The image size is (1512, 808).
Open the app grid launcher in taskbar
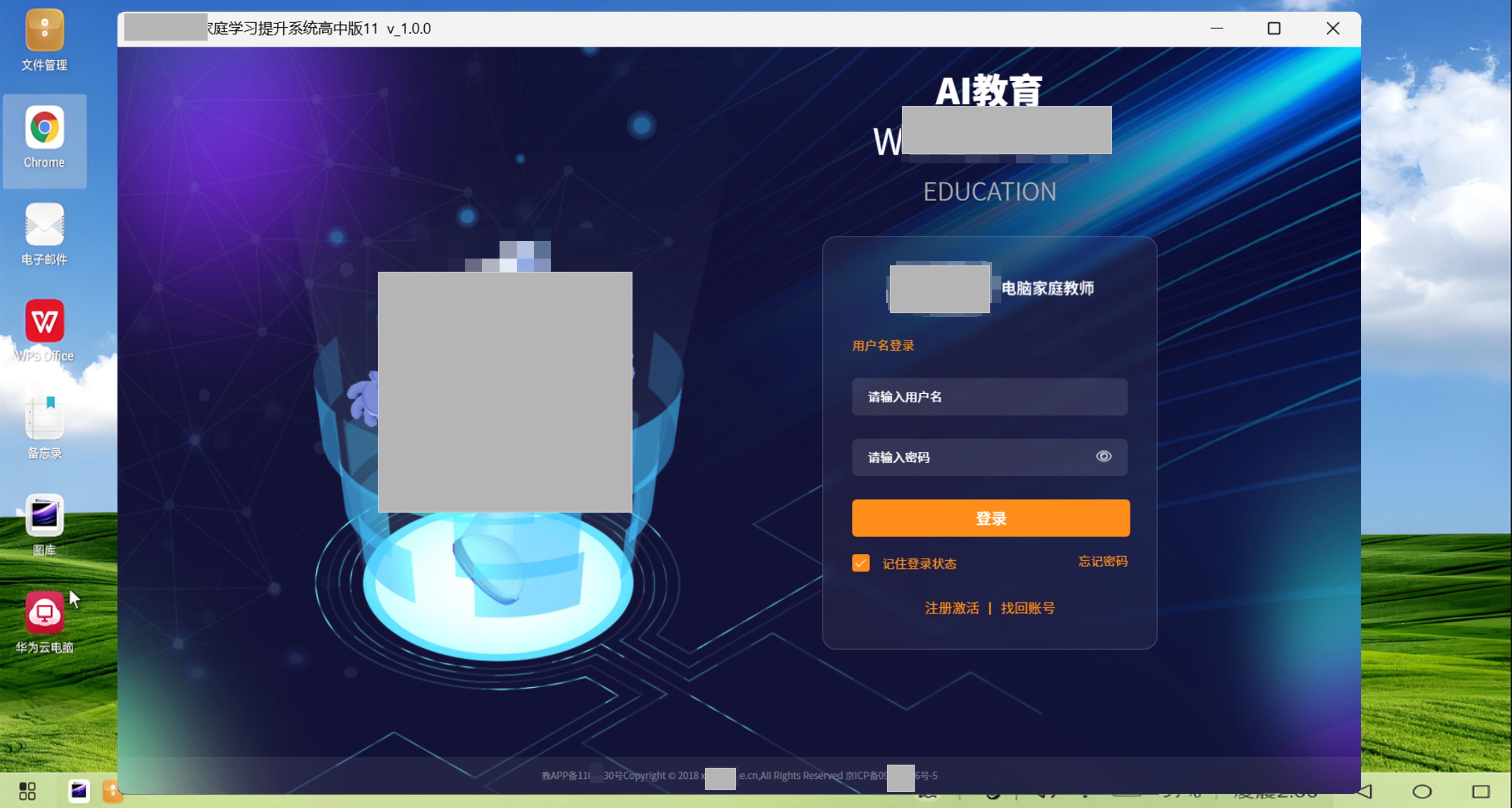point(28,791)
